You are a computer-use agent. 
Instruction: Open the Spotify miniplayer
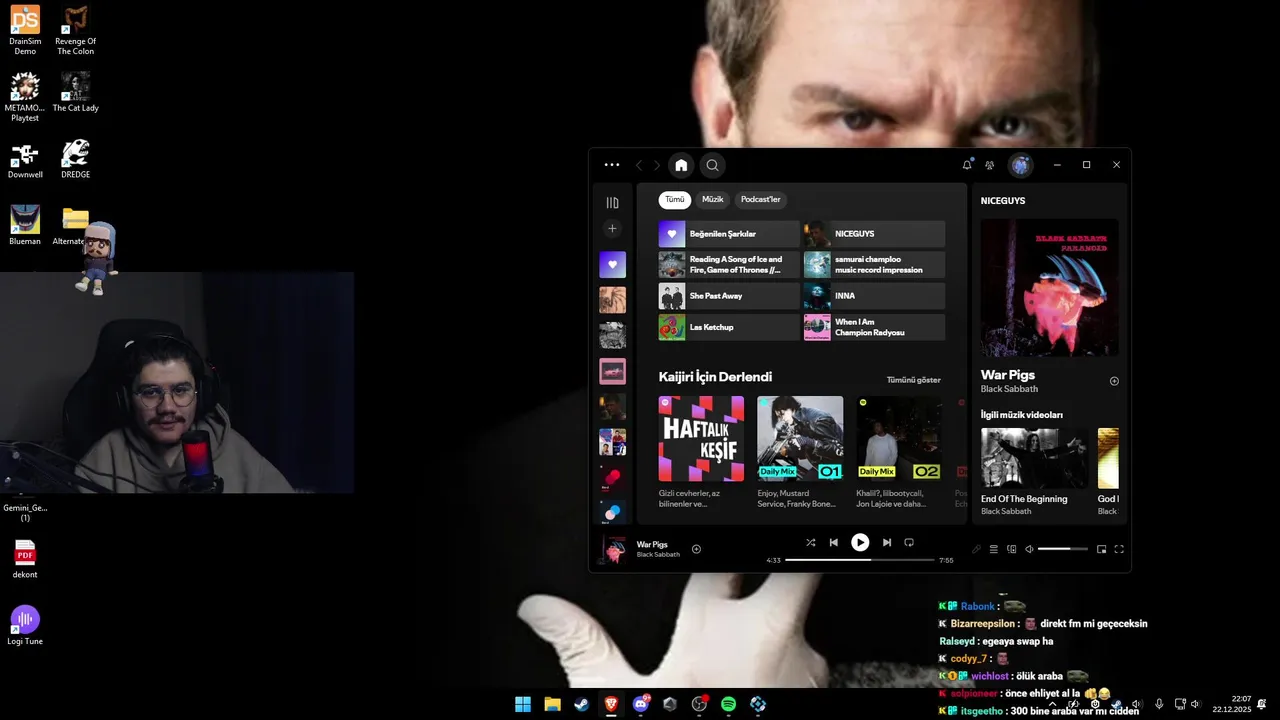pos(1102,549)
